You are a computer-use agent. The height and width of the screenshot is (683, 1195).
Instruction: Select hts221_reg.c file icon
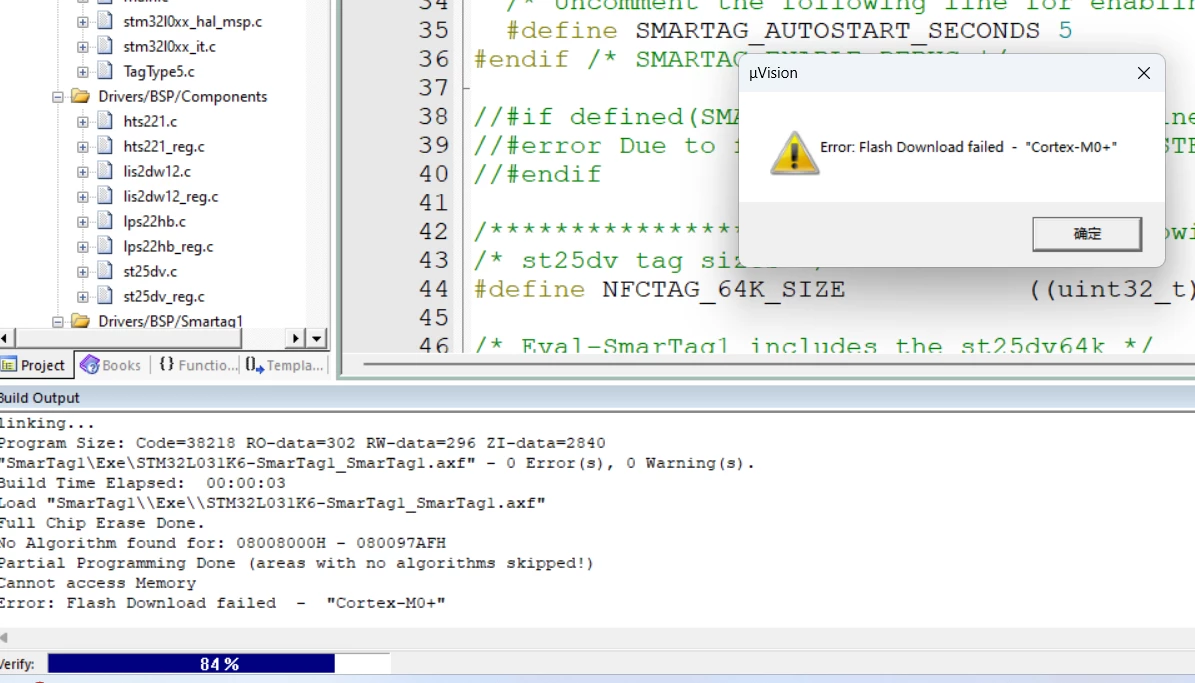pyautogui.click(x=105, y=146)
